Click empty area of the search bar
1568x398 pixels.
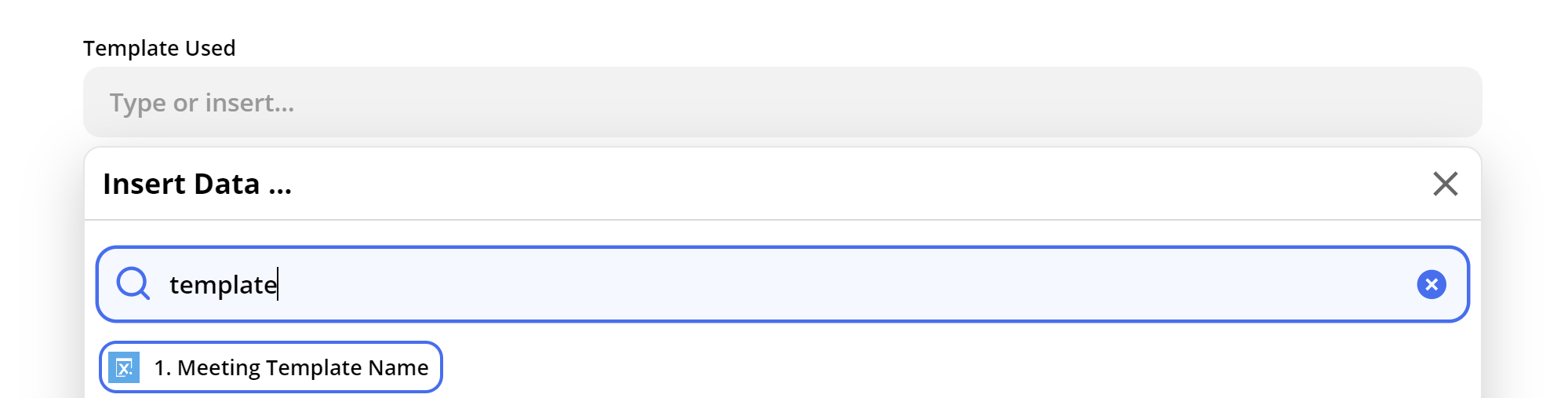point(847,284)
